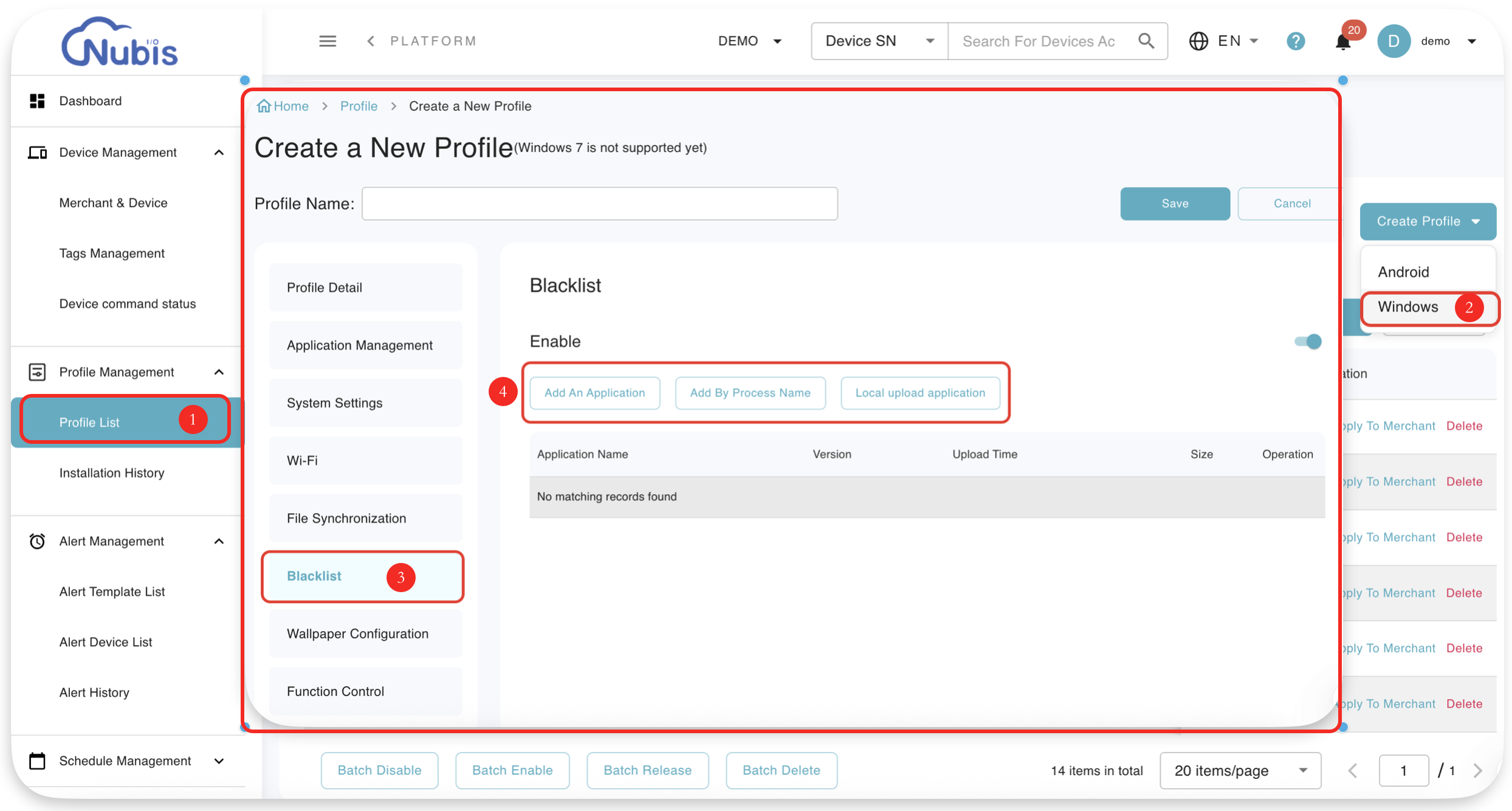
Task: Open the DEMO selector dropdown
Action: click(x=750, y=41)
